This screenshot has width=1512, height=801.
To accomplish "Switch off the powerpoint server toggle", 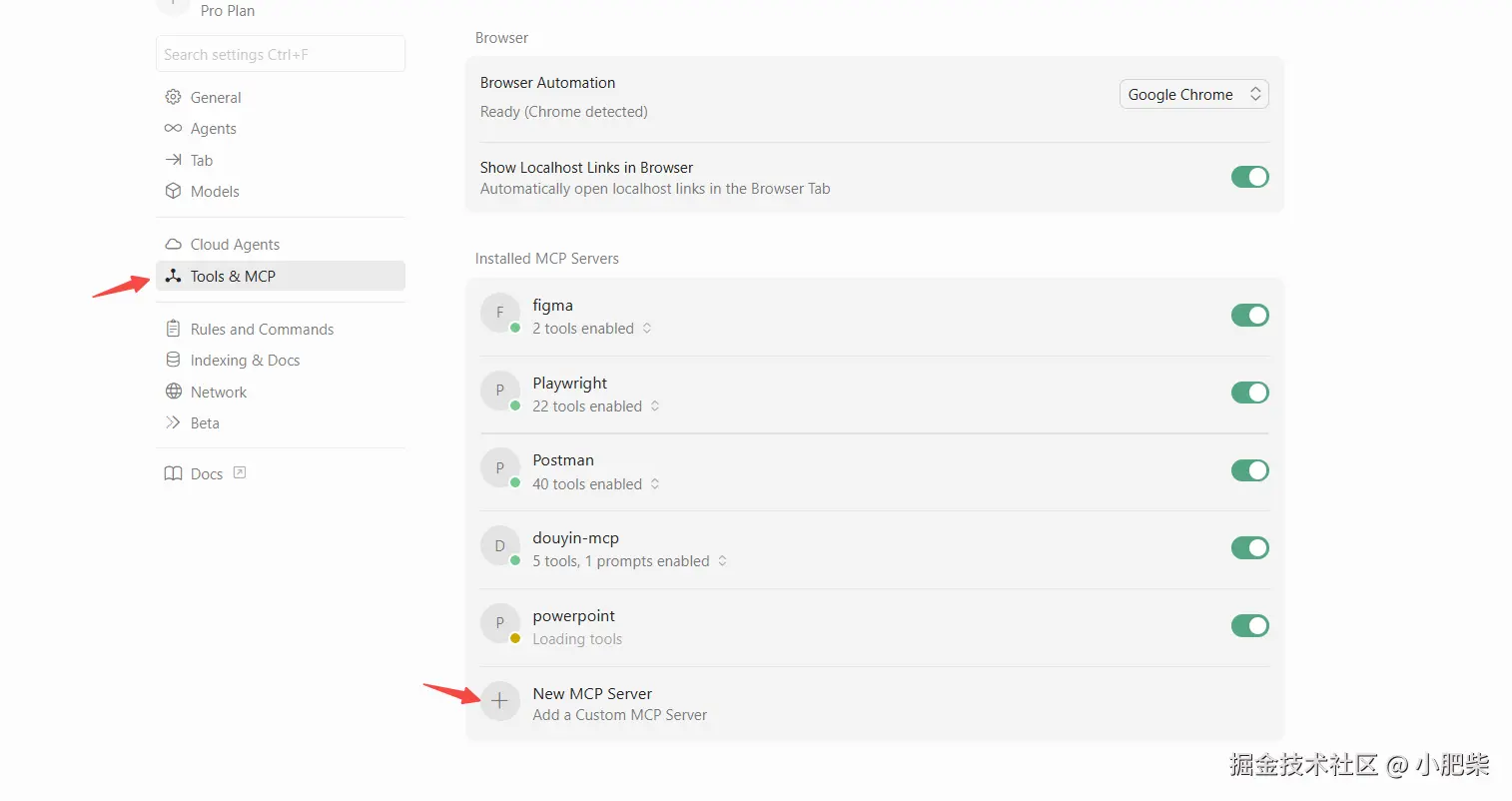I will click(1249, 626).
